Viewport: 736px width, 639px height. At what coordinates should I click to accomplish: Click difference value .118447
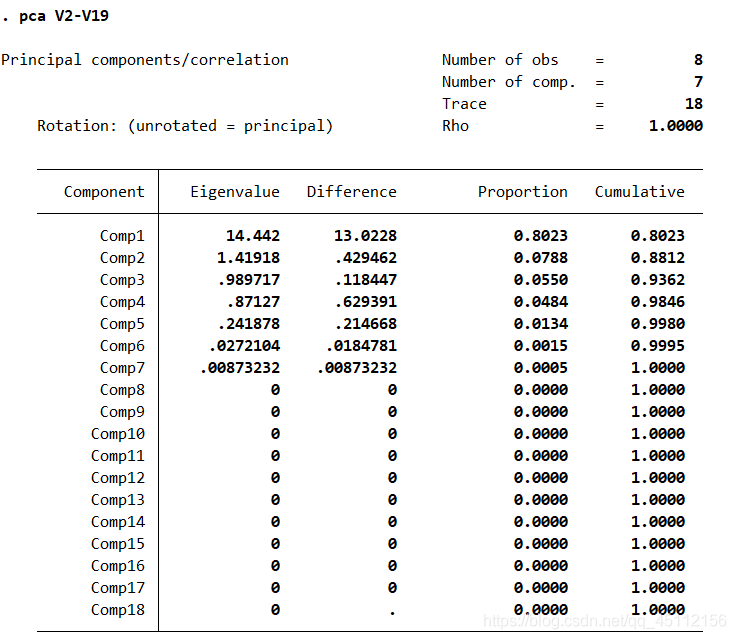[366, 280]
